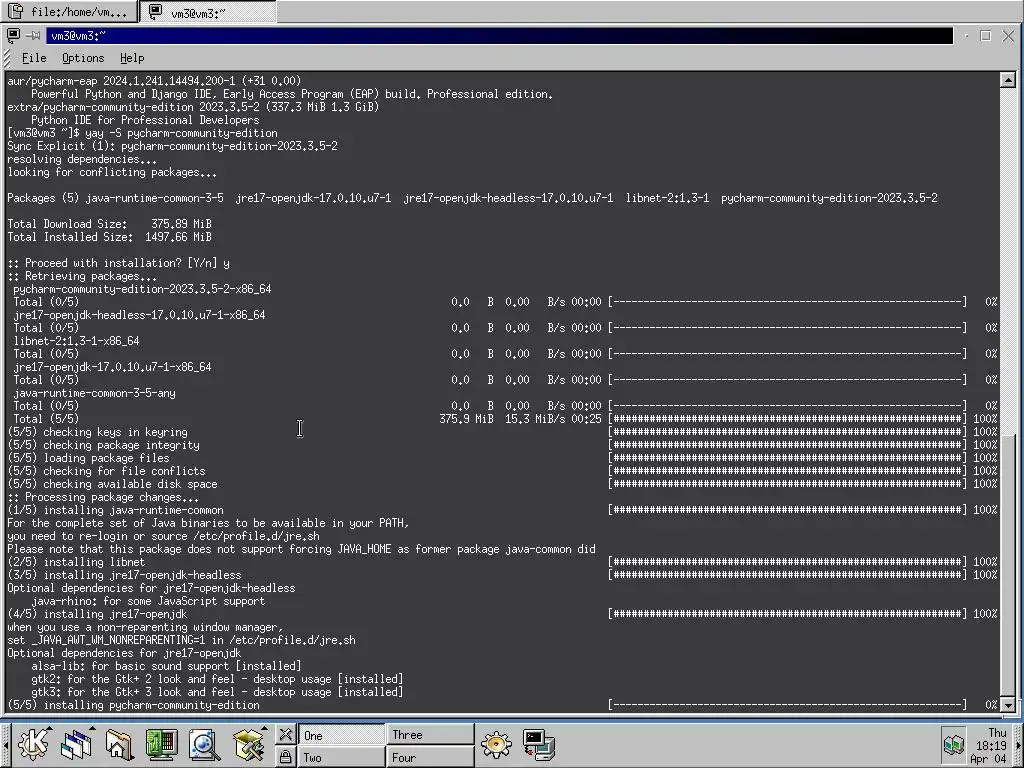Screen dimensions: 1024x768
Task: Open the File menu
Action: 34,58
